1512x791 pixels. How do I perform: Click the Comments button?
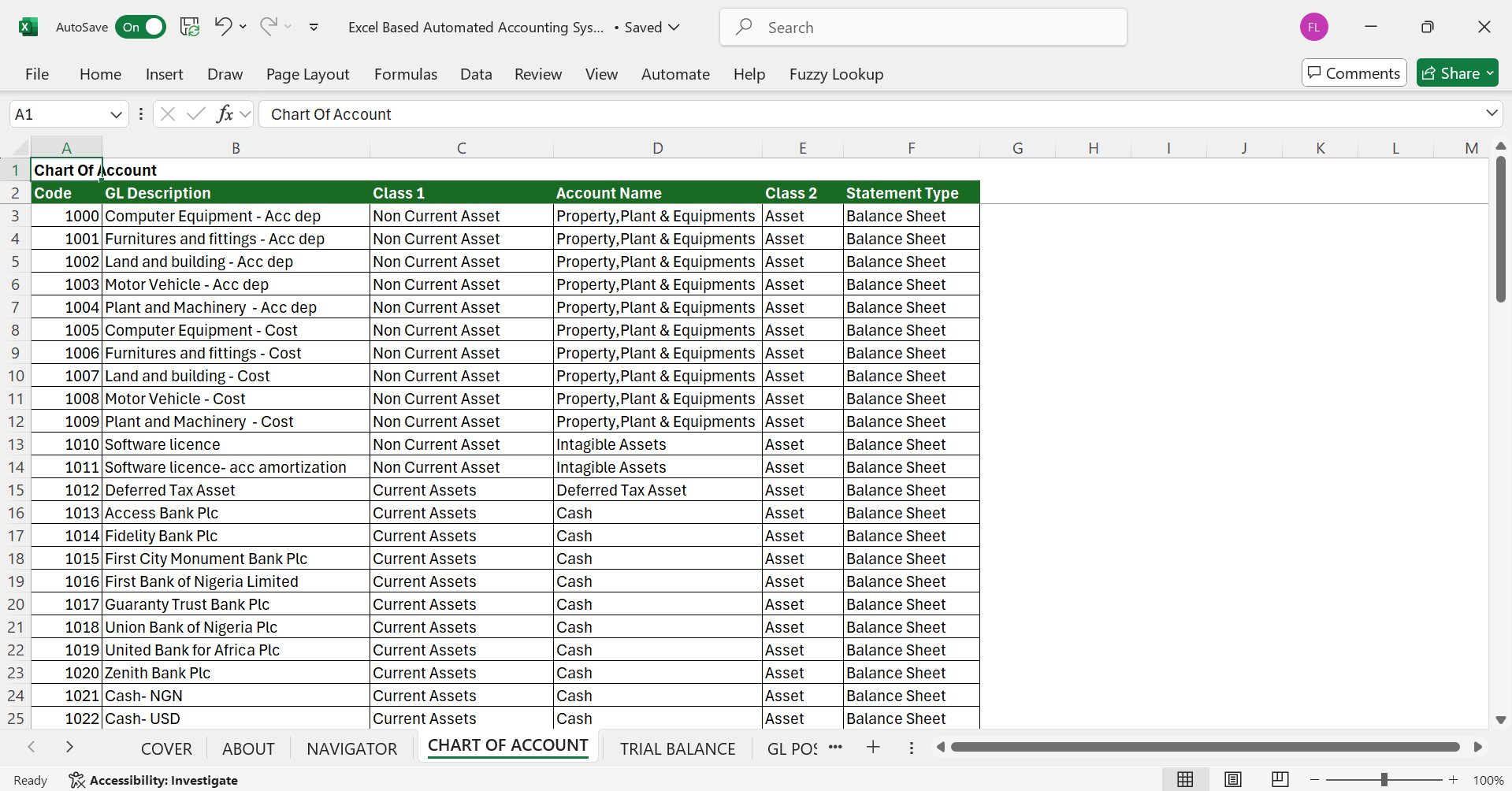tap(1354, 72)
